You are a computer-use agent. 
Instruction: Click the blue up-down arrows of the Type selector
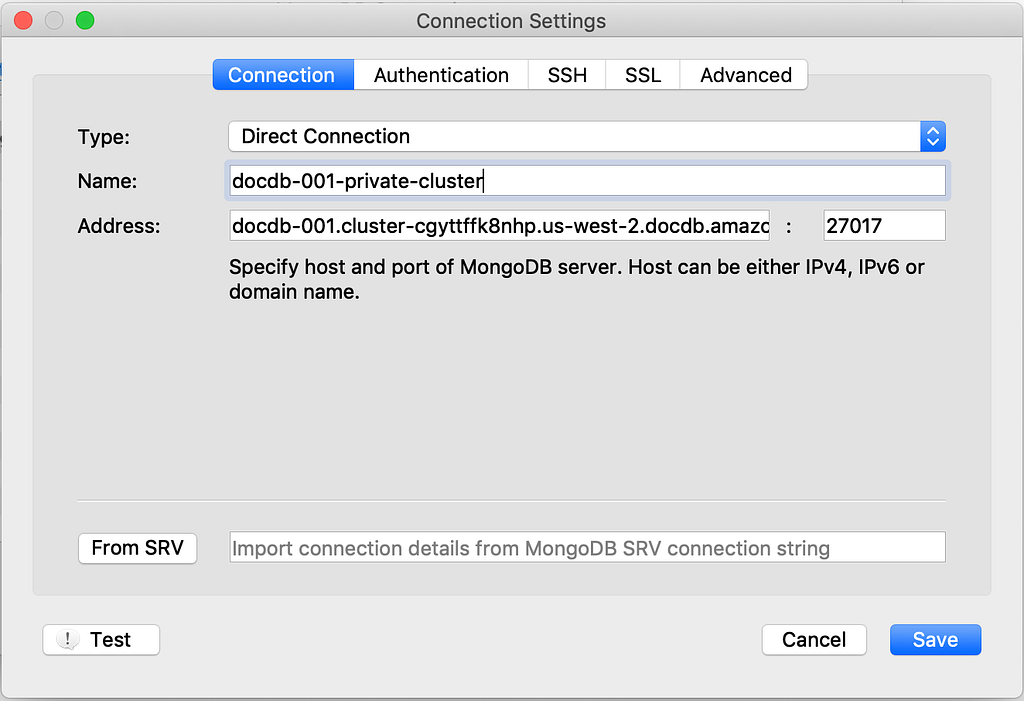point(933,137)
